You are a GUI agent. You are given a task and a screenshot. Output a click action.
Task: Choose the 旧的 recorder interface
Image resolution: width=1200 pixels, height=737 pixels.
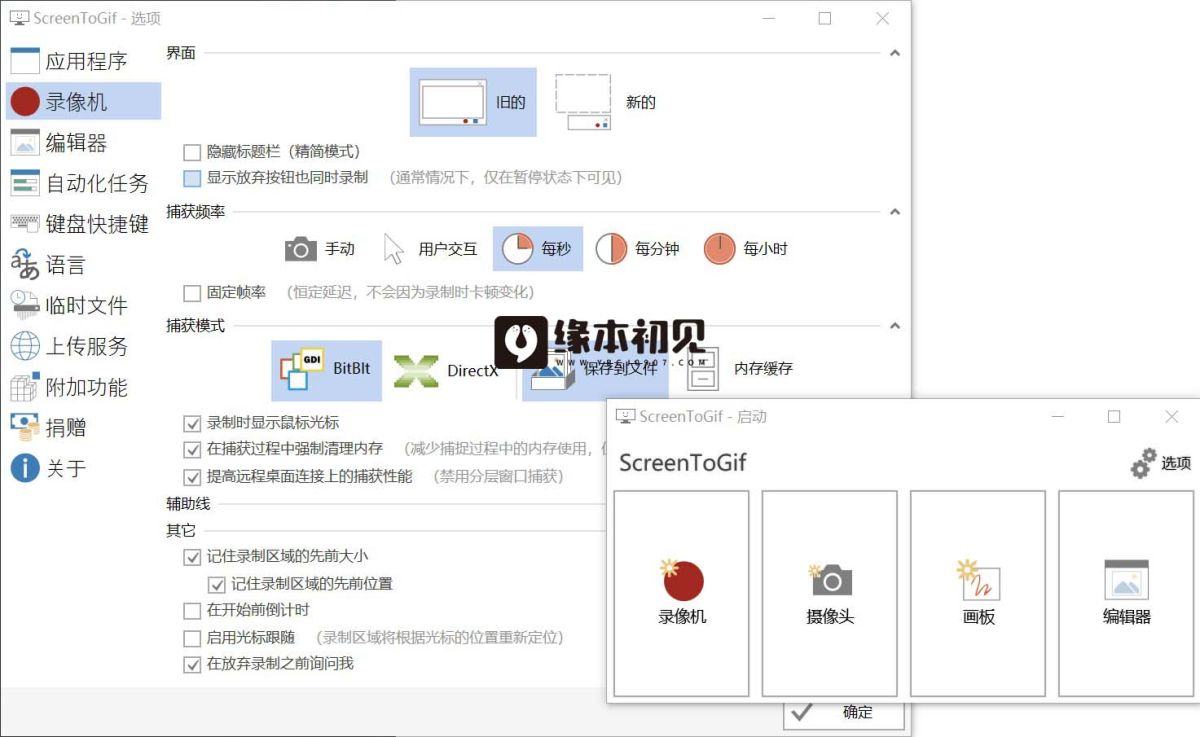click(473, 102)
